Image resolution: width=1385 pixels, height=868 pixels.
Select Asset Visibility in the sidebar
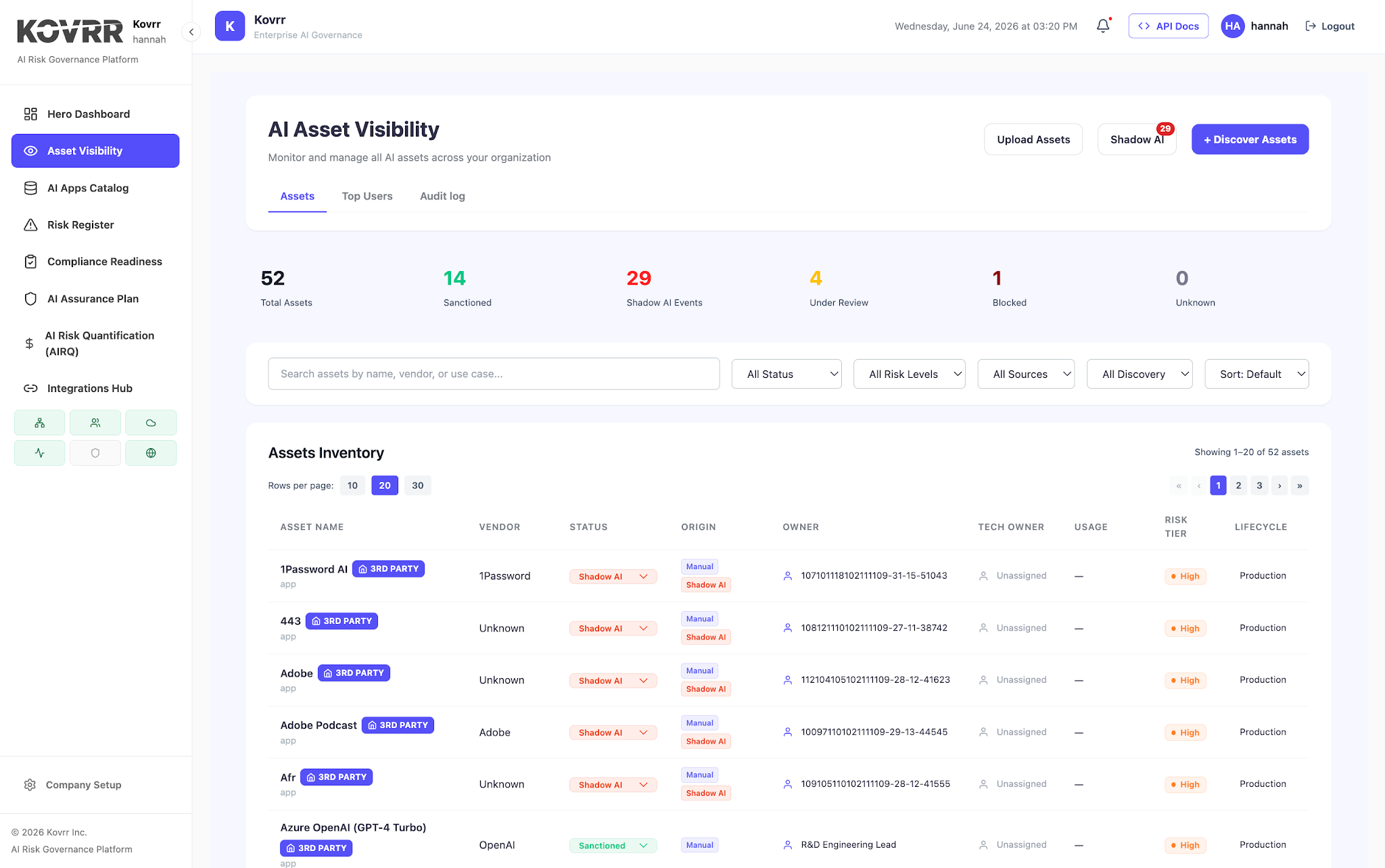coord(95,151)
